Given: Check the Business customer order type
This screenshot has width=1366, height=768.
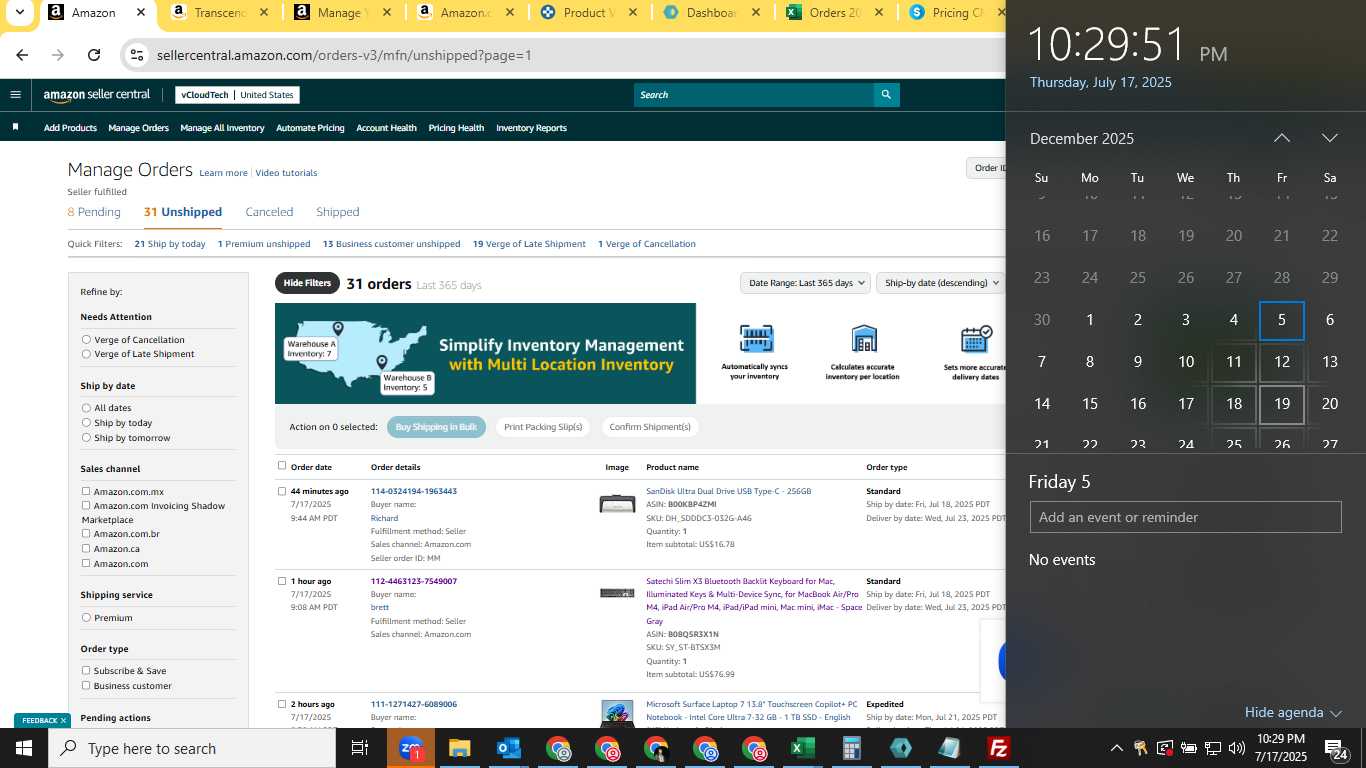Looking at the screenshot, I should [x=86, y=686].
